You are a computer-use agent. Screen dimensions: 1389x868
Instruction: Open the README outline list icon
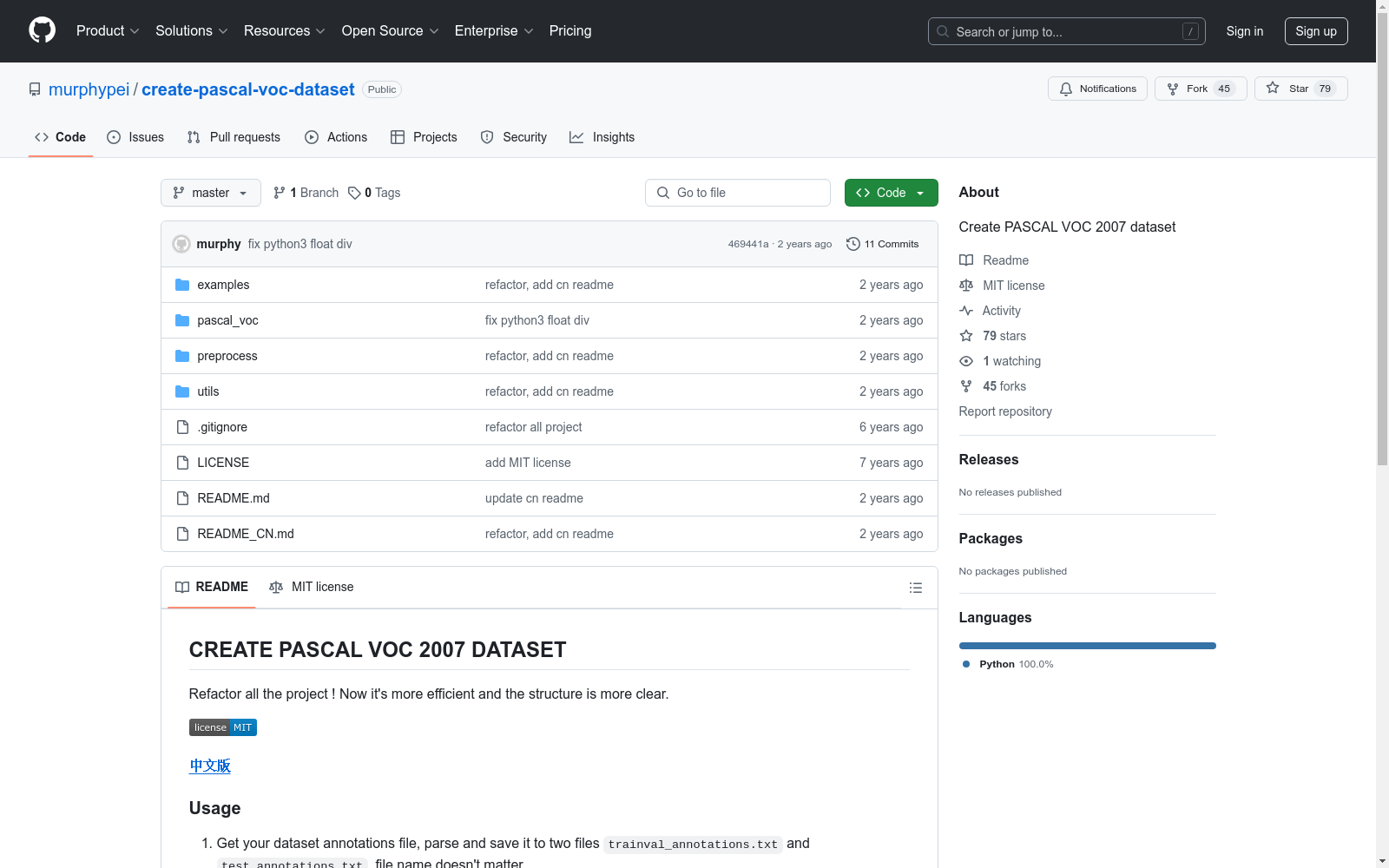pos(915,588)
